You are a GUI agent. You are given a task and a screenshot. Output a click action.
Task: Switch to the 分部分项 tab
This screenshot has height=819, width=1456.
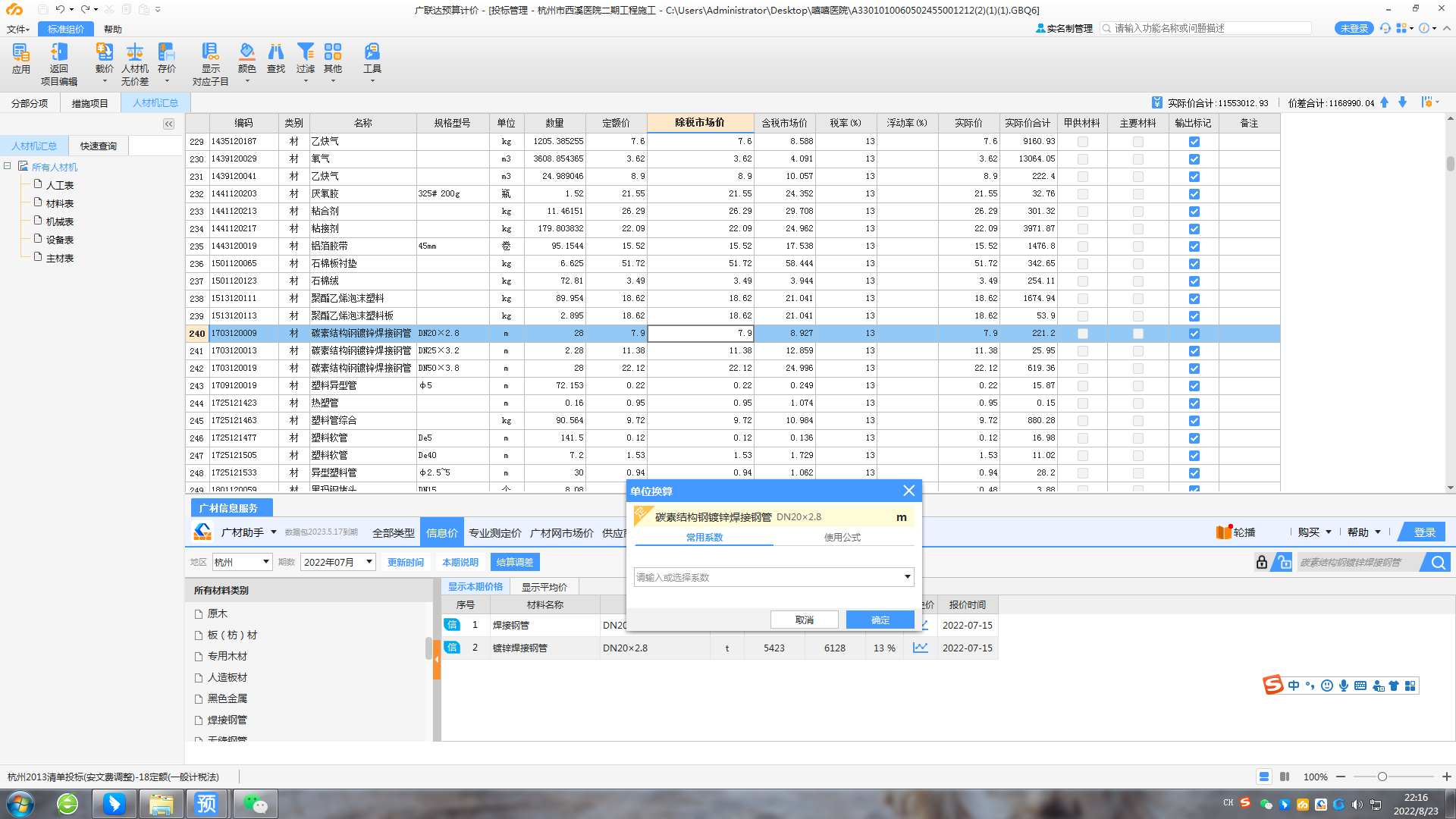(30, 103)
